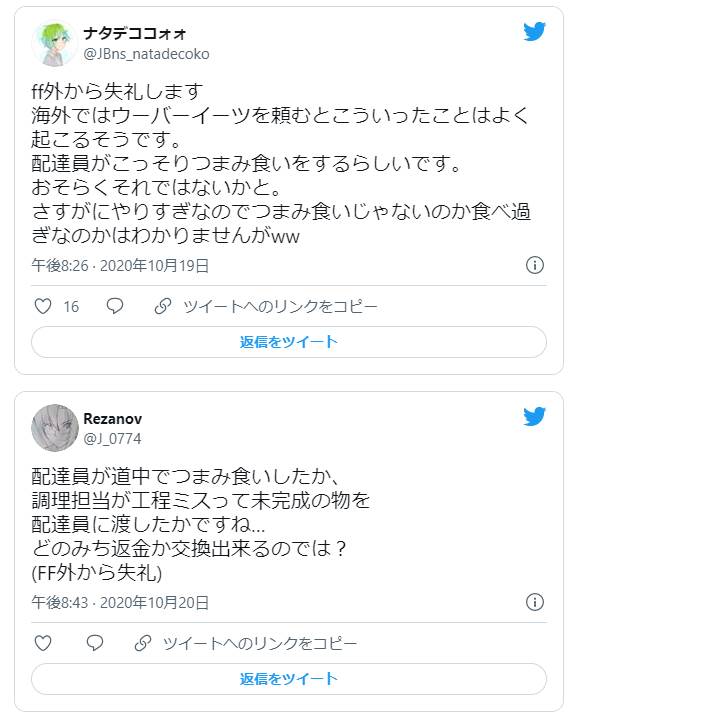This screenshot has height=721, width=703.
Task: Copy link to the ナタデココォォ tweet
Action: coord(267,306)
